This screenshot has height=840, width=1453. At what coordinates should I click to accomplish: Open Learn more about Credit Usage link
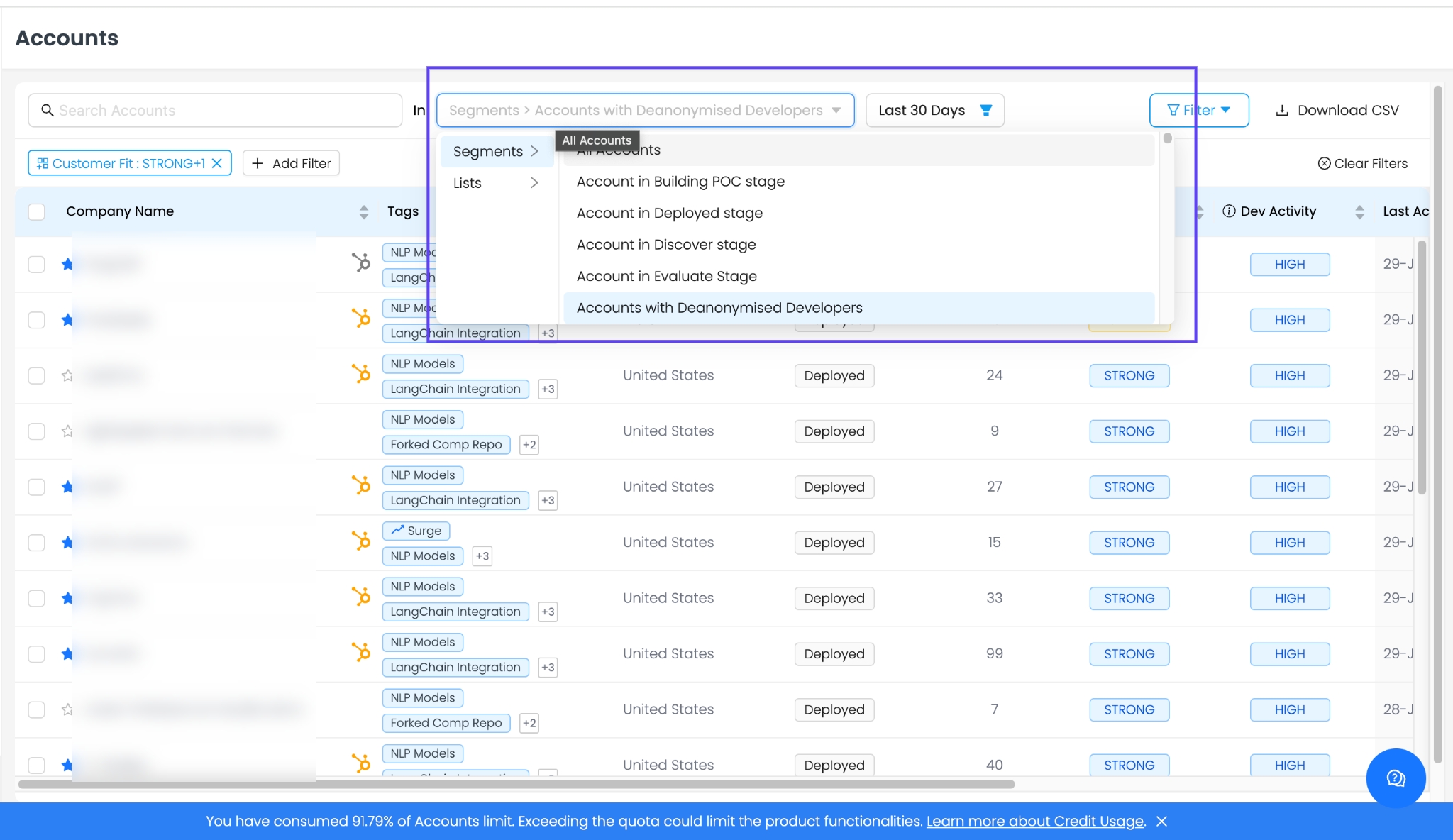pos(1035,821)
